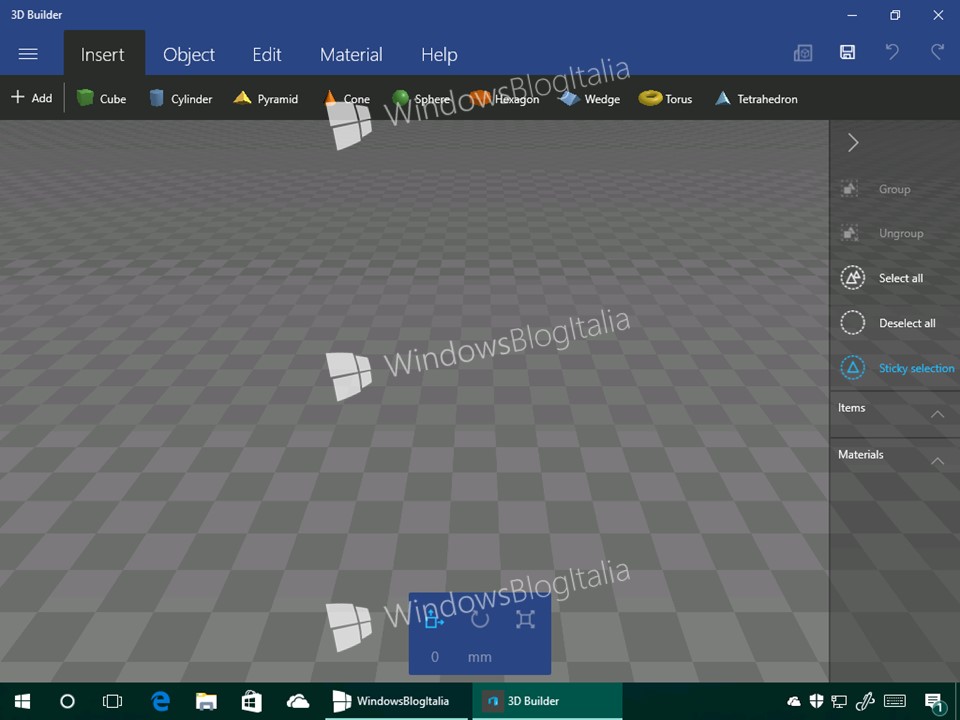Open OneDrive from the taskbar
960x720 pixels.
pyautogui.click(x=298, y=701)
